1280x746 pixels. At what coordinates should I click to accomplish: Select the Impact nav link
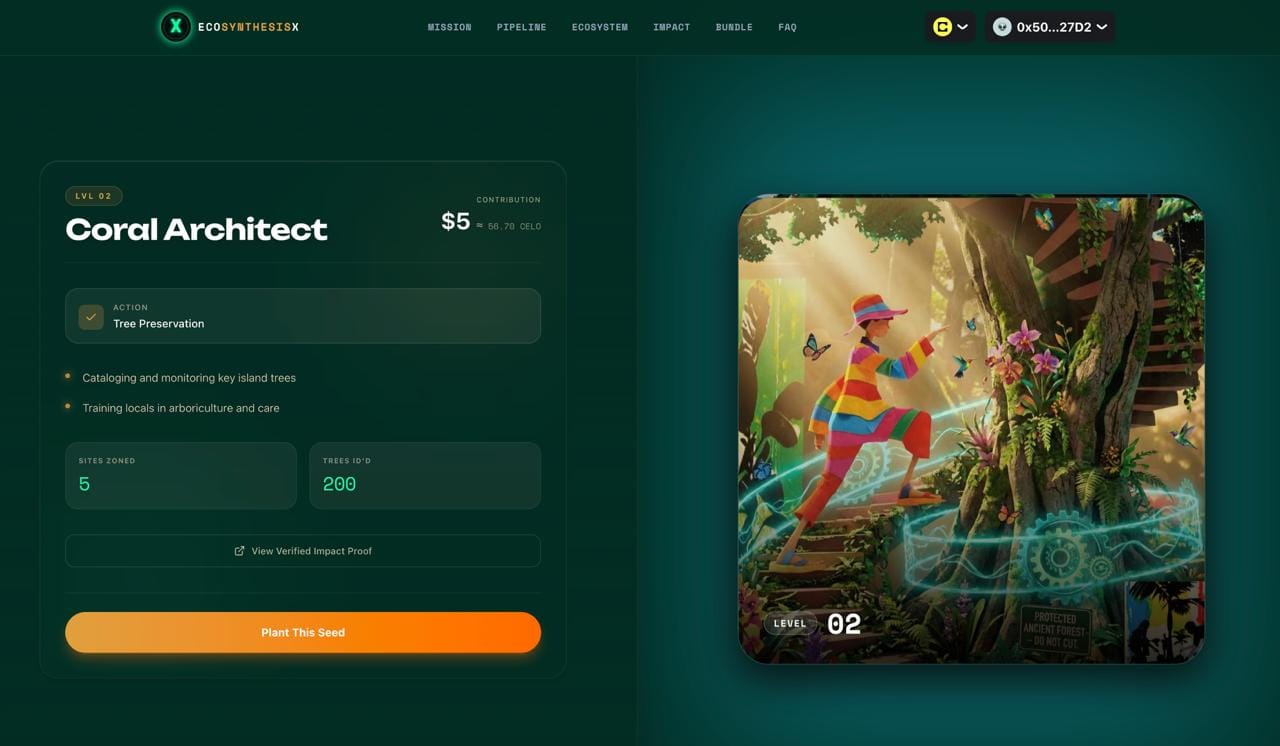[x=671, y=27]
